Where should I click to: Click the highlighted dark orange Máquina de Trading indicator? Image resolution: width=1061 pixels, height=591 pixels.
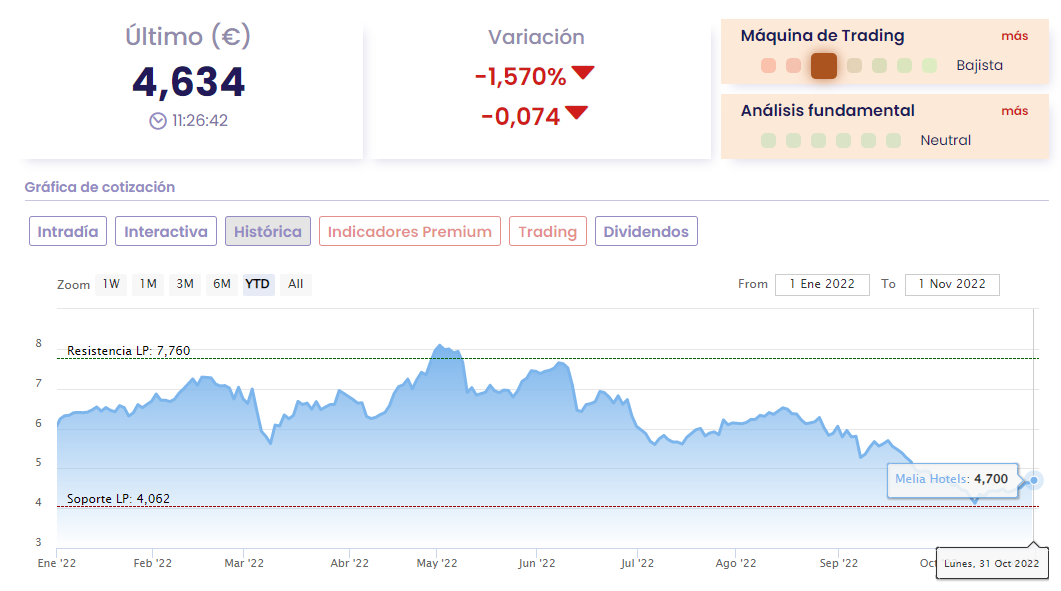point(823,66)
